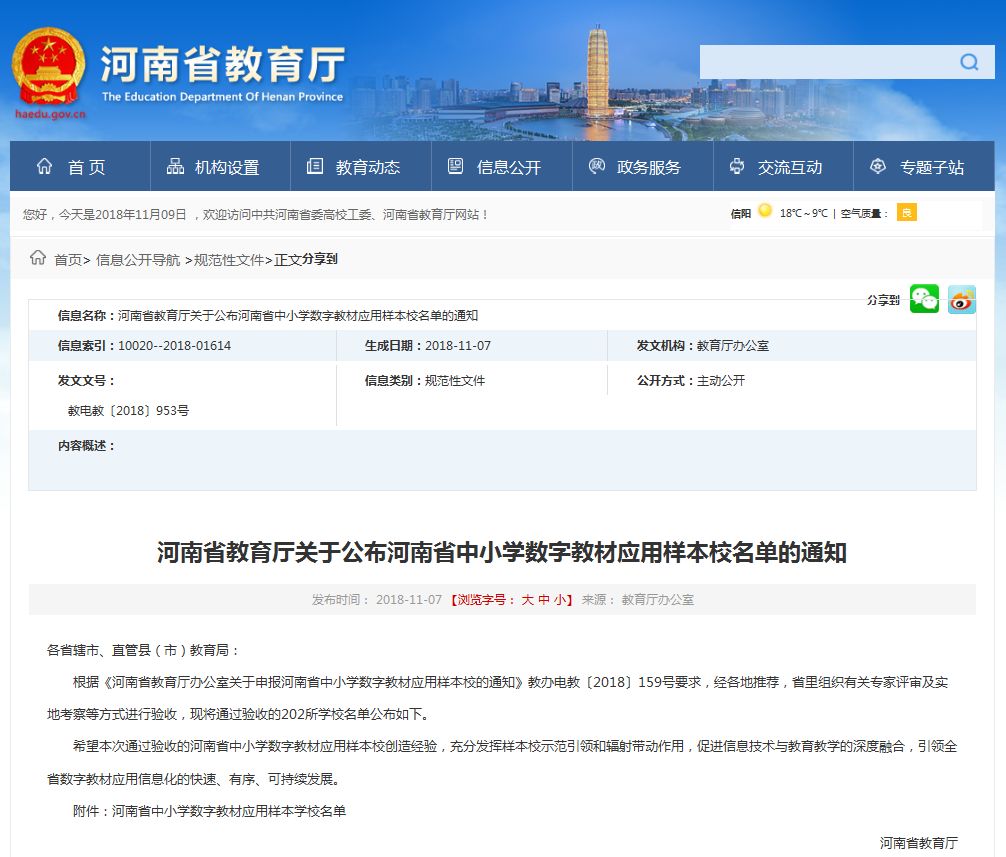The width and height of the screenshot is (1006, 857).
Task: Click the Sina Weibo share icon
Action: click(961, 299)
